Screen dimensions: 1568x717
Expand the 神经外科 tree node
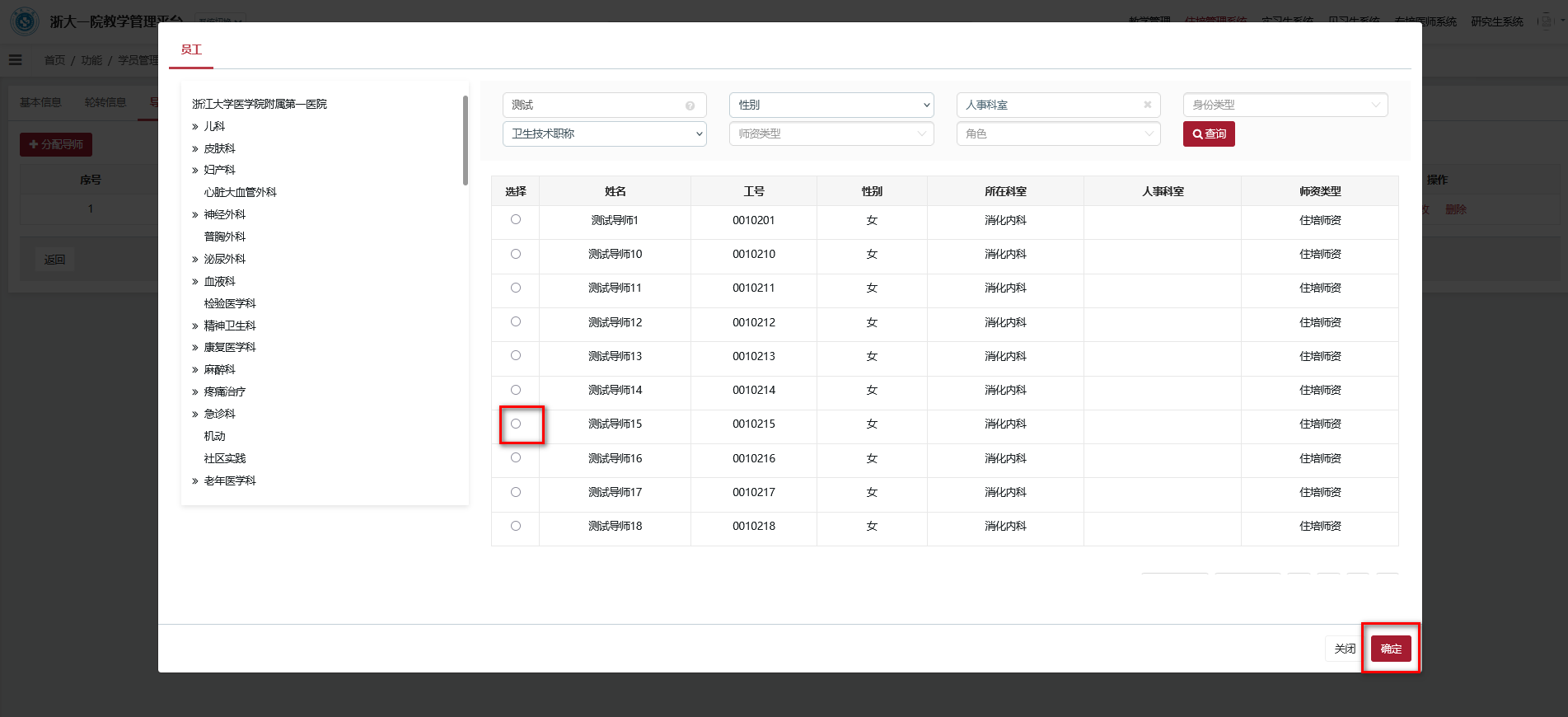coord(195,215)
